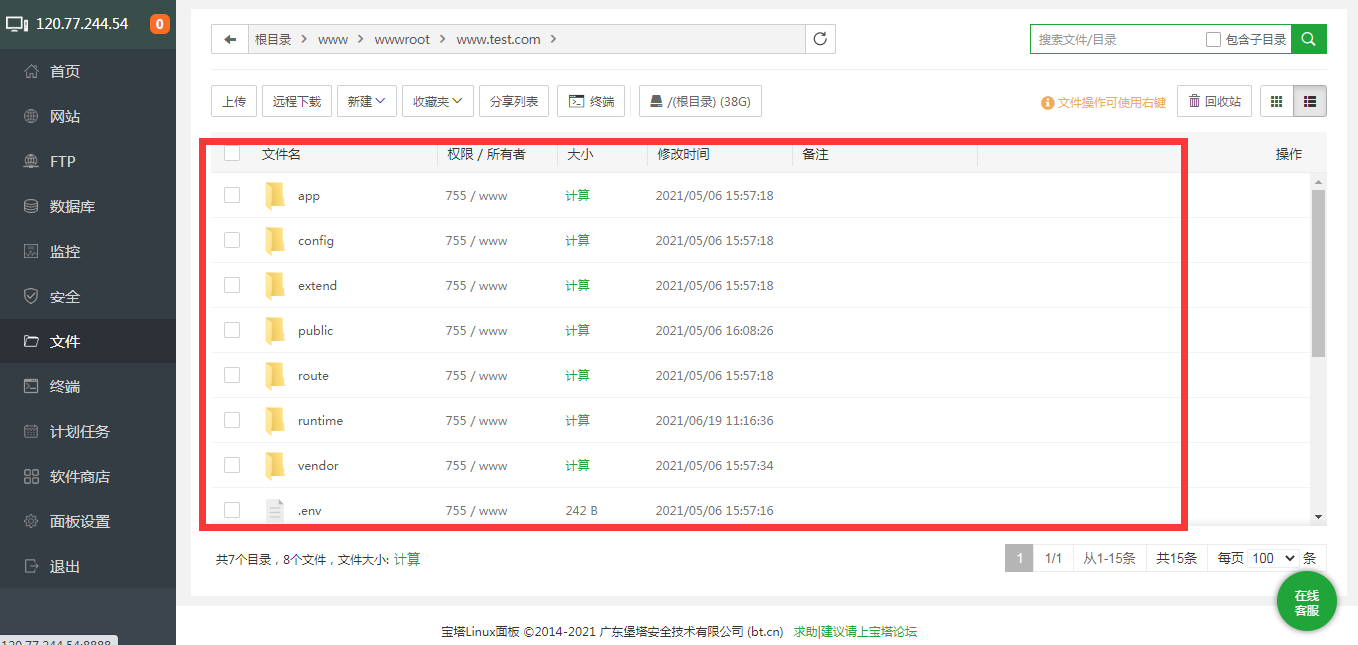Click the runtime folder icon

pos(275,420)
